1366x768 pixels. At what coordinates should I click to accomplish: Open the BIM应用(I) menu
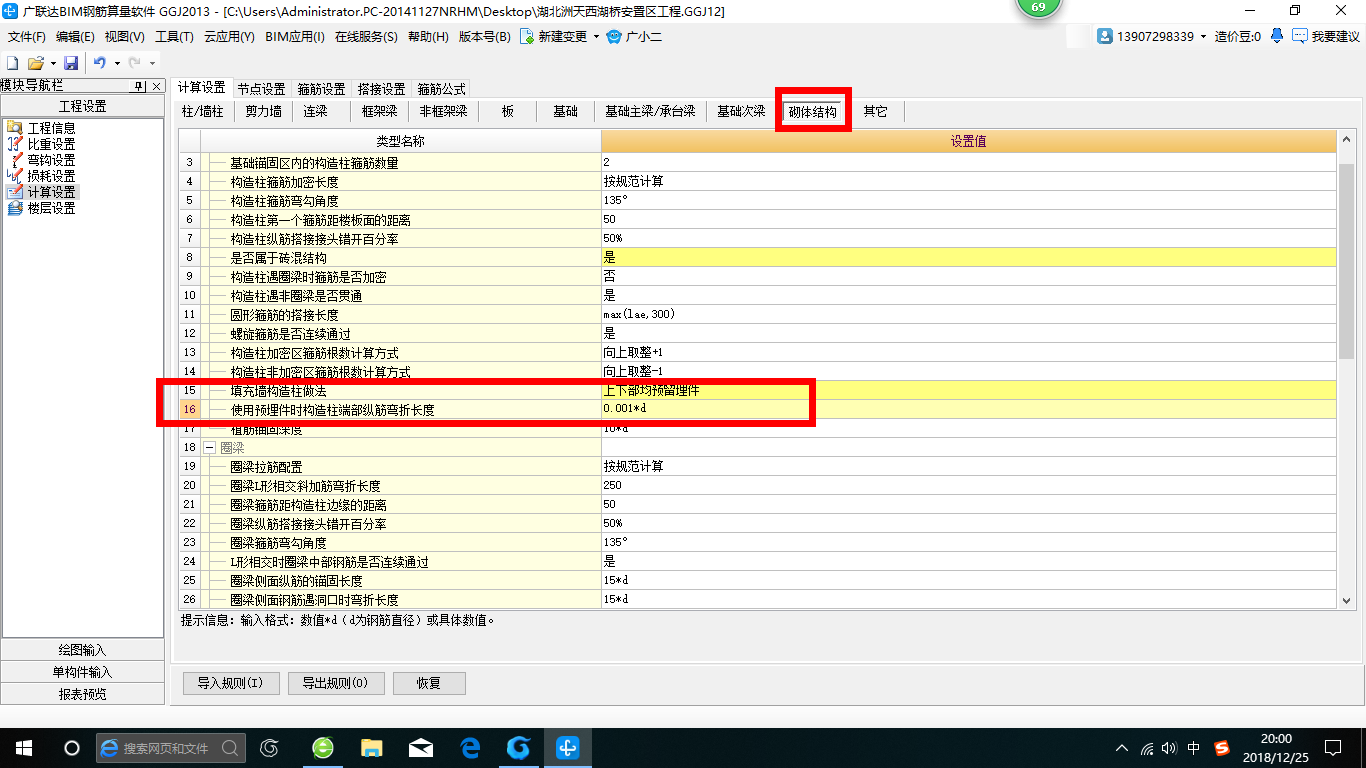295,37
